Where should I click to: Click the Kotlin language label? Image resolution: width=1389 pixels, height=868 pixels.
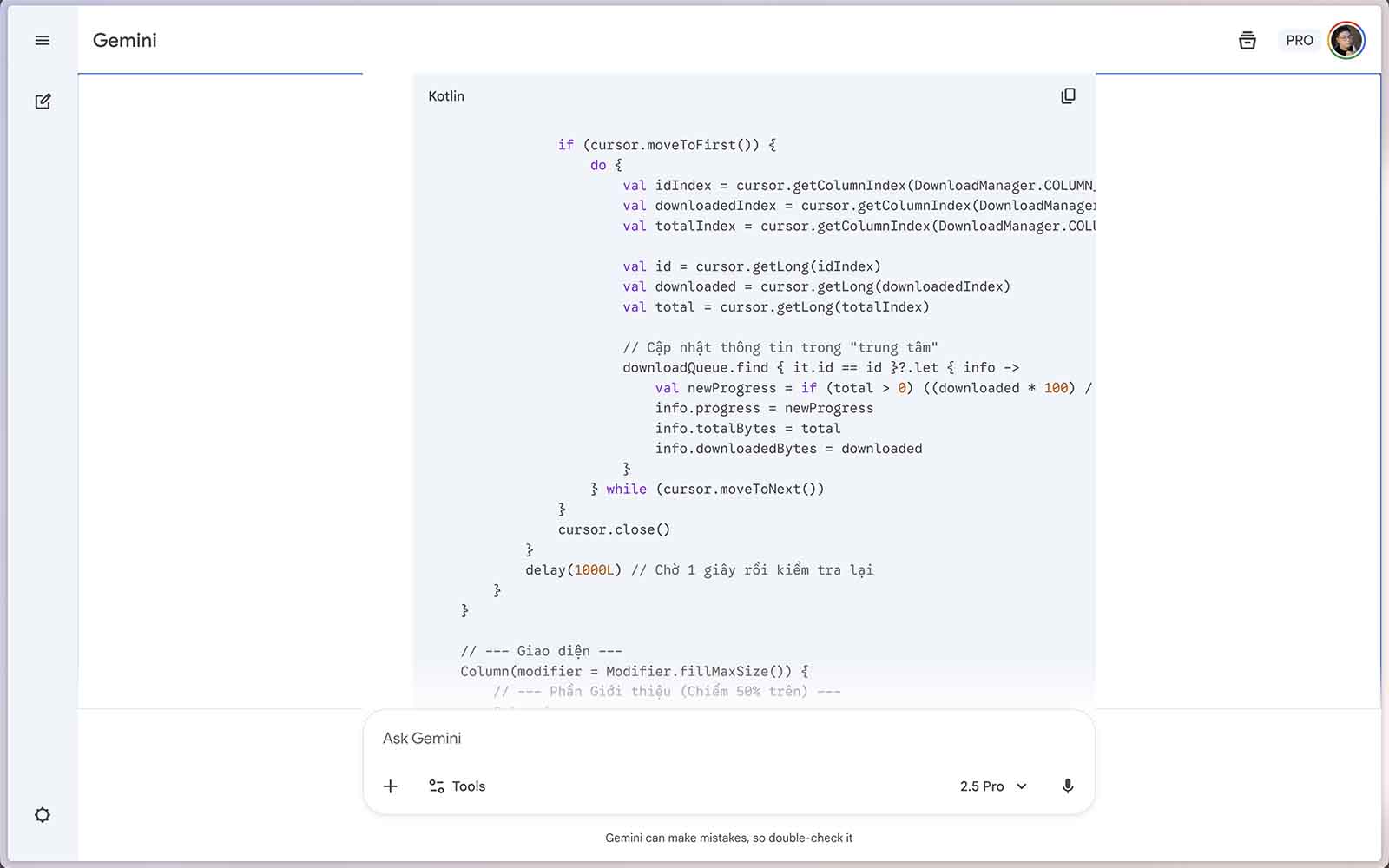coord(446,96)
